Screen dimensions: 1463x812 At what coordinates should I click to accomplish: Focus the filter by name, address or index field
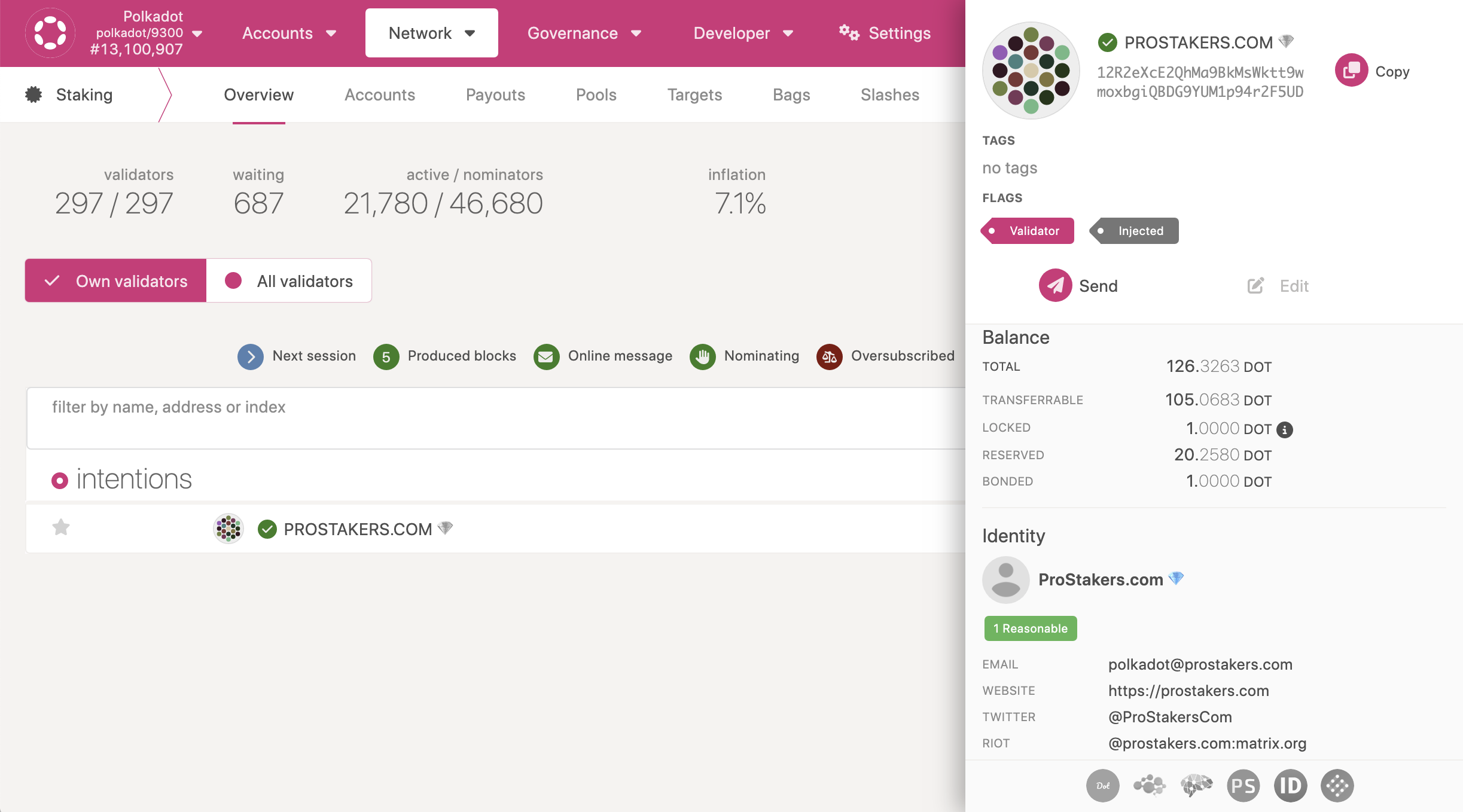point(496,418)
